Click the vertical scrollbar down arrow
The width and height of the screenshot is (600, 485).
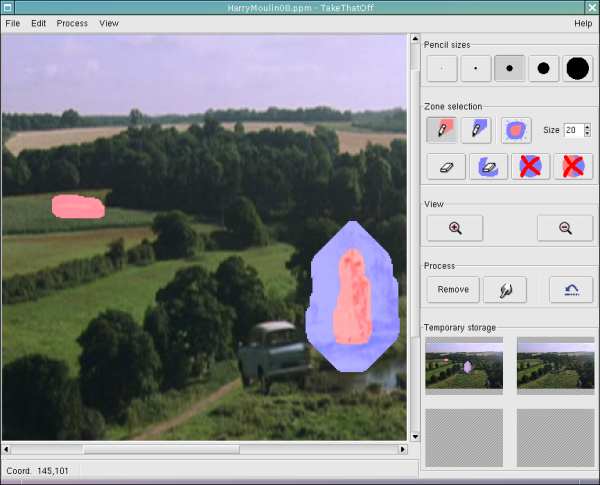415,436
